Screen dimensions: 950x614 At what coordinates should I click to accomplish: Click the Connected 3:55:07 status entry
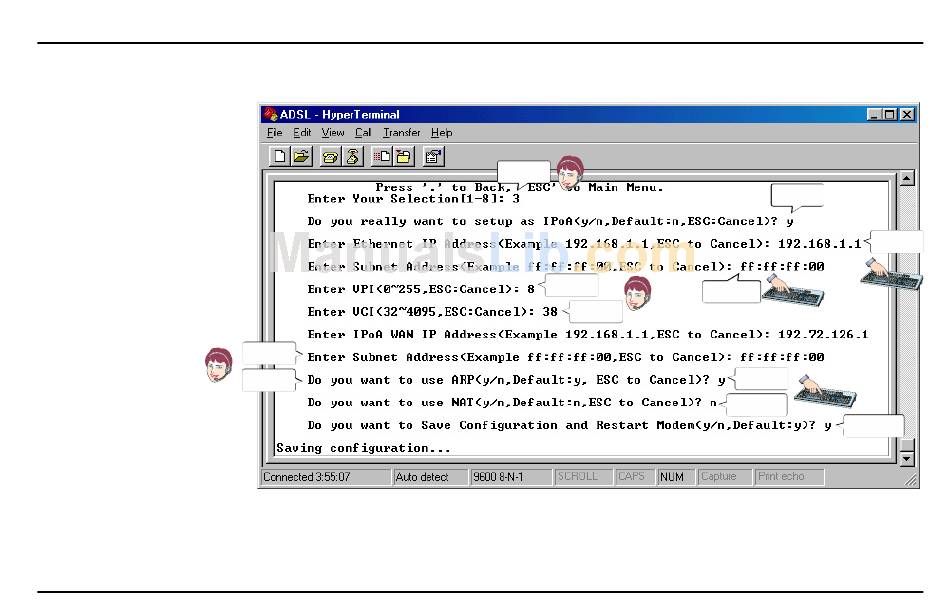point(326,477)
